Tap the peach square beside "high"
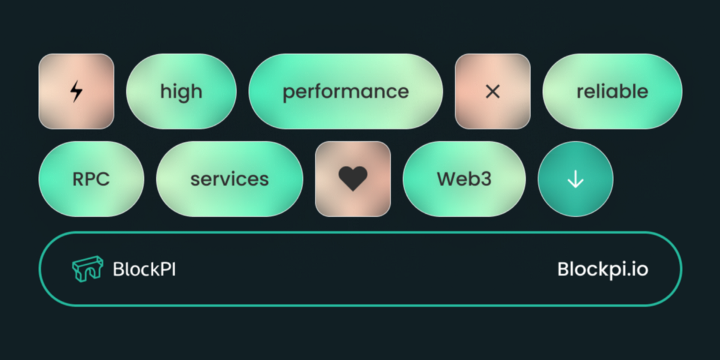Screen dimensions: 720x360 76,91
